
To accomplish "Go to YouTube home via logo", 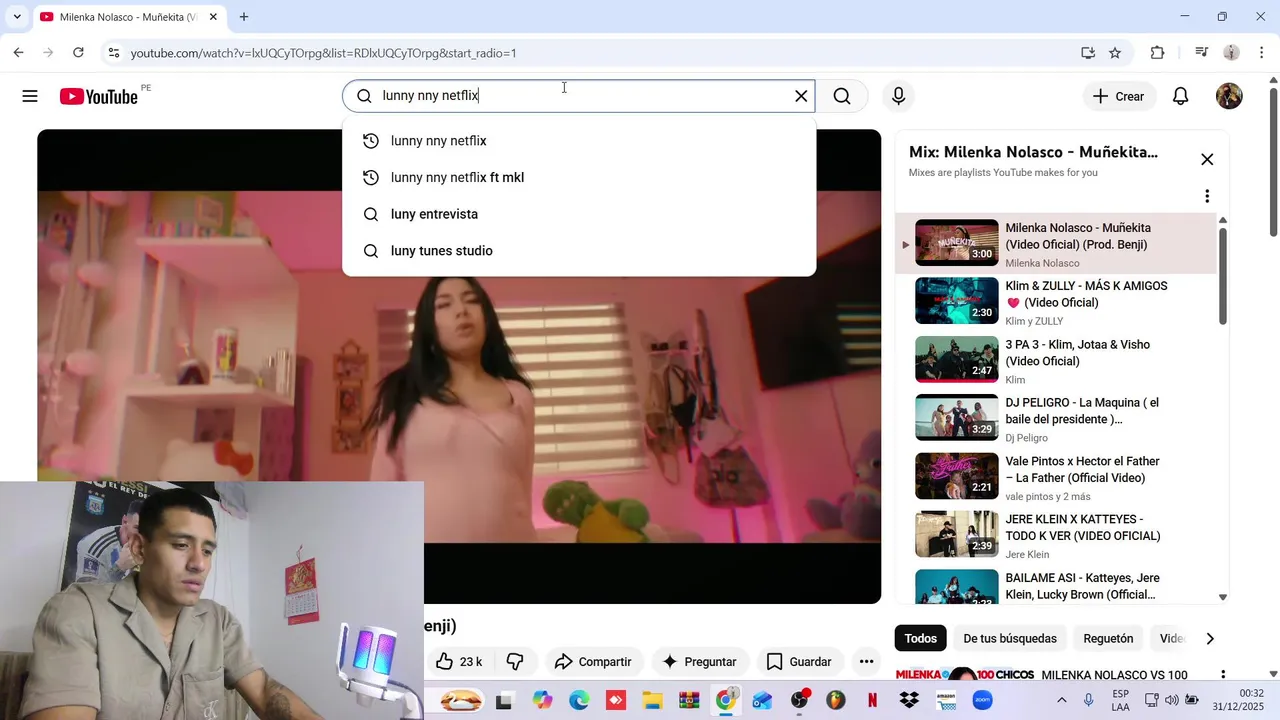I will 98,96.
